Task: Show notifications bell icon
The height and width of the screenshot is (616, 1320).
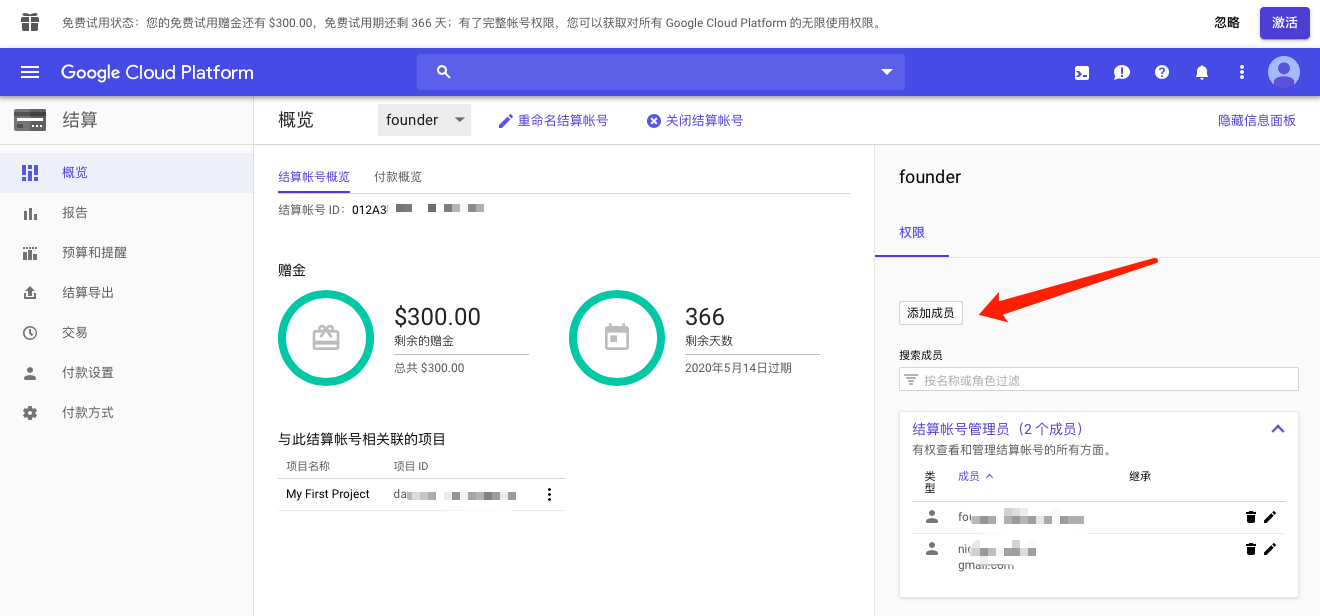Action: [1202, 72]
